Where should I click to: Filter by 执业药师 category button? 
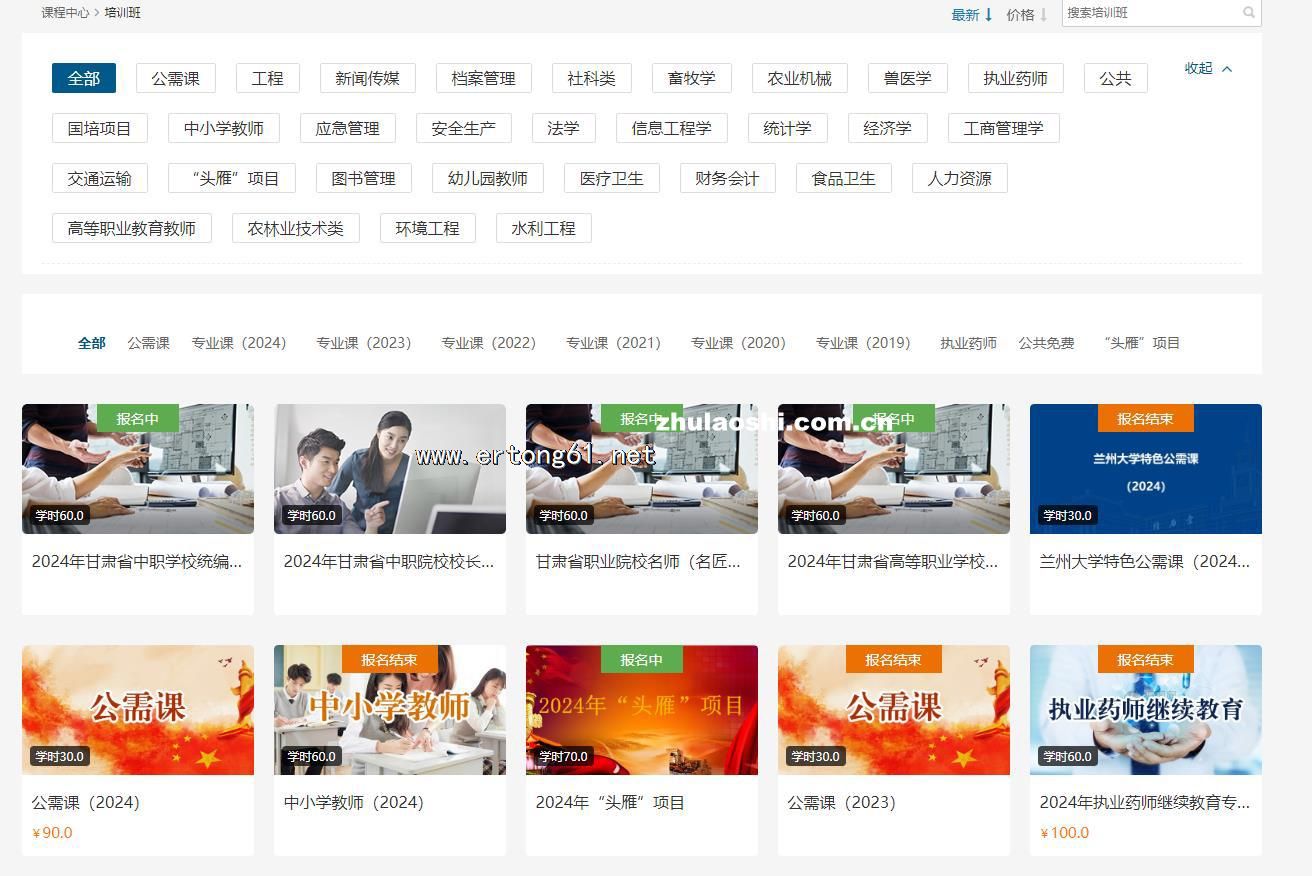1015,78
